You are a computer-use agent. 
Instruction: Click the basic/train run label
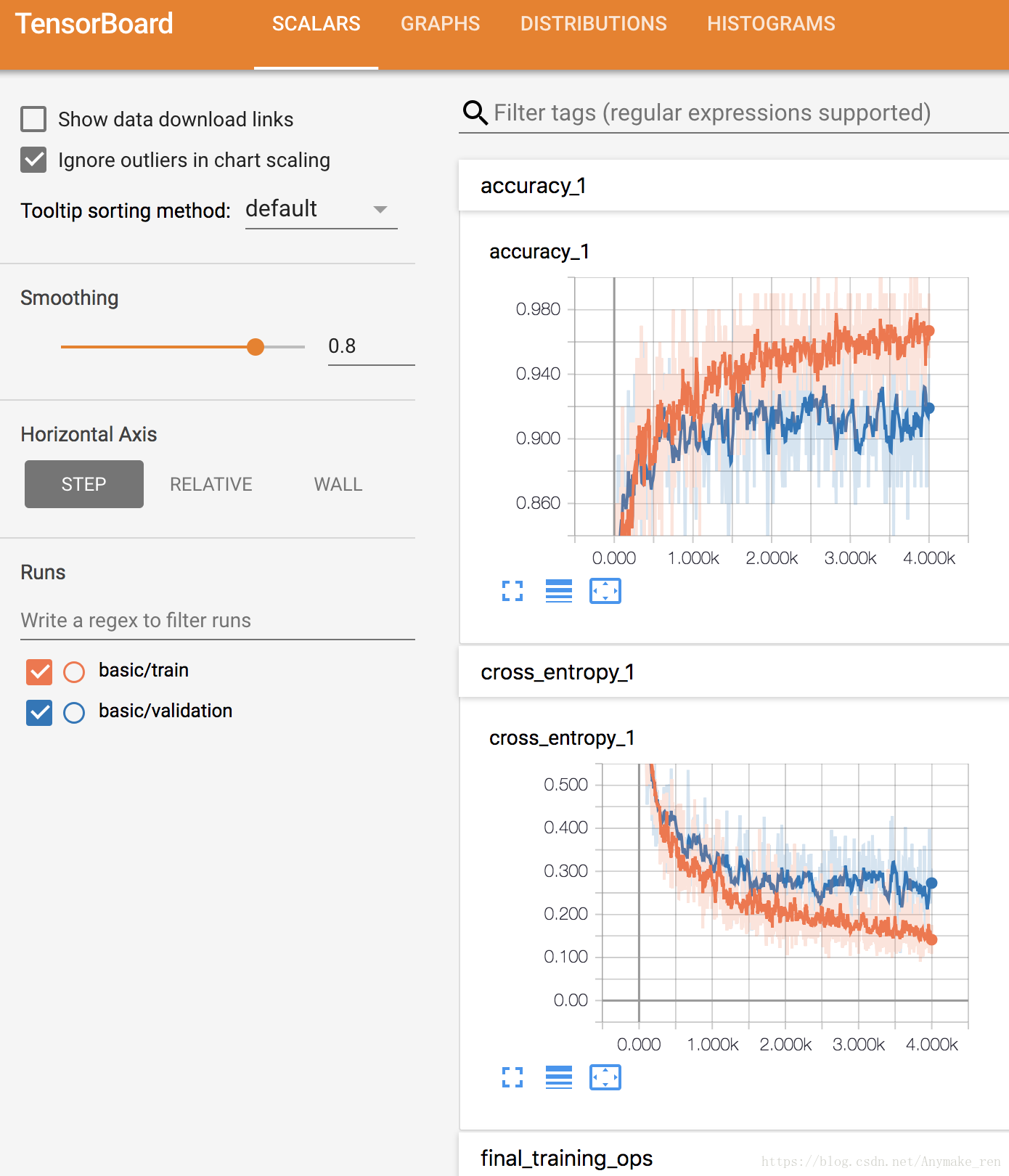pyautogui.click(x=144, y=670)
